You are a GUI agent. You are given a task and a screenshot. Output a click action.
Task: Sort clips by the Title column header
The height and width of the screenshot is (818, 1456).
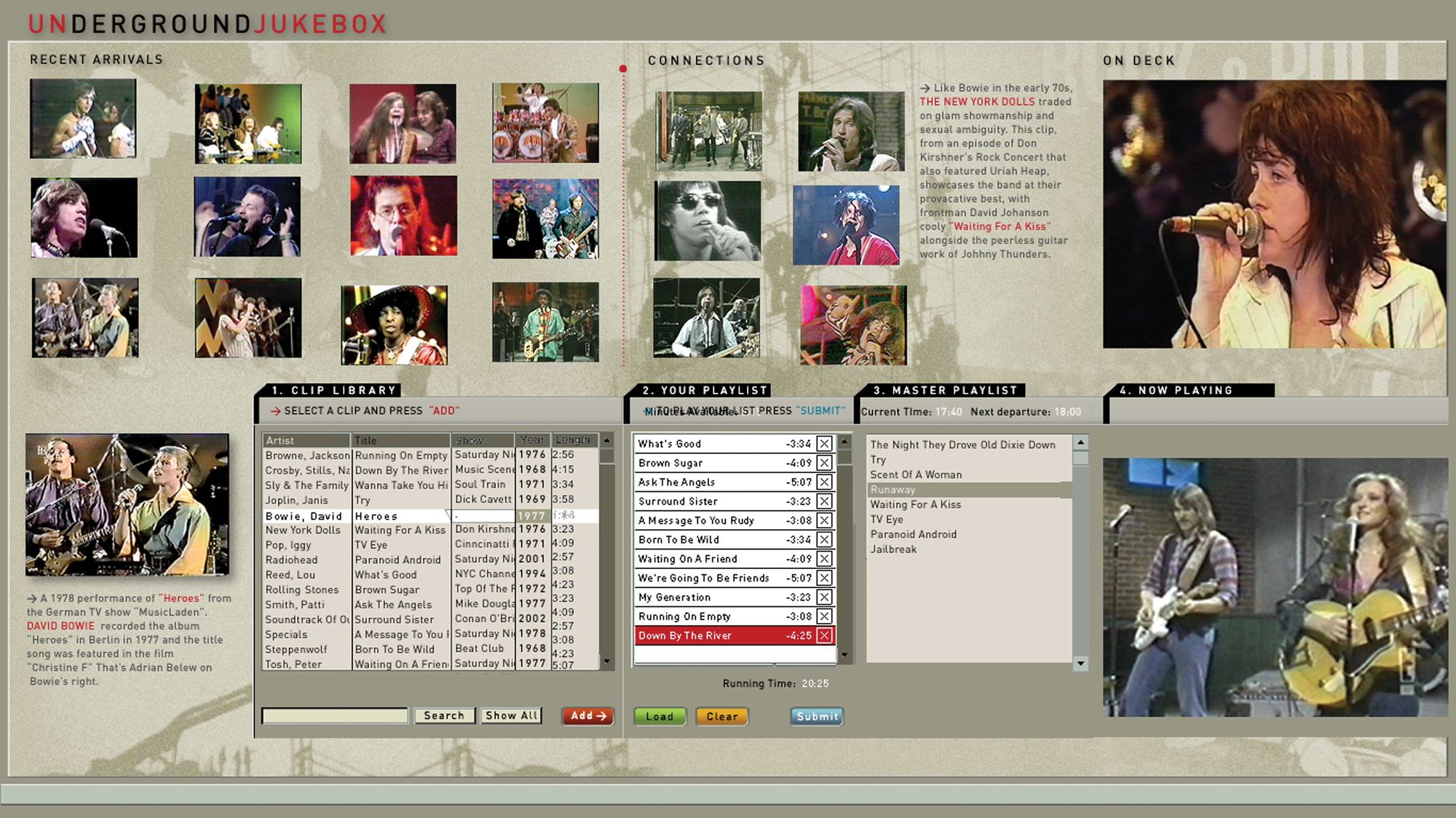tap(401, 440)
